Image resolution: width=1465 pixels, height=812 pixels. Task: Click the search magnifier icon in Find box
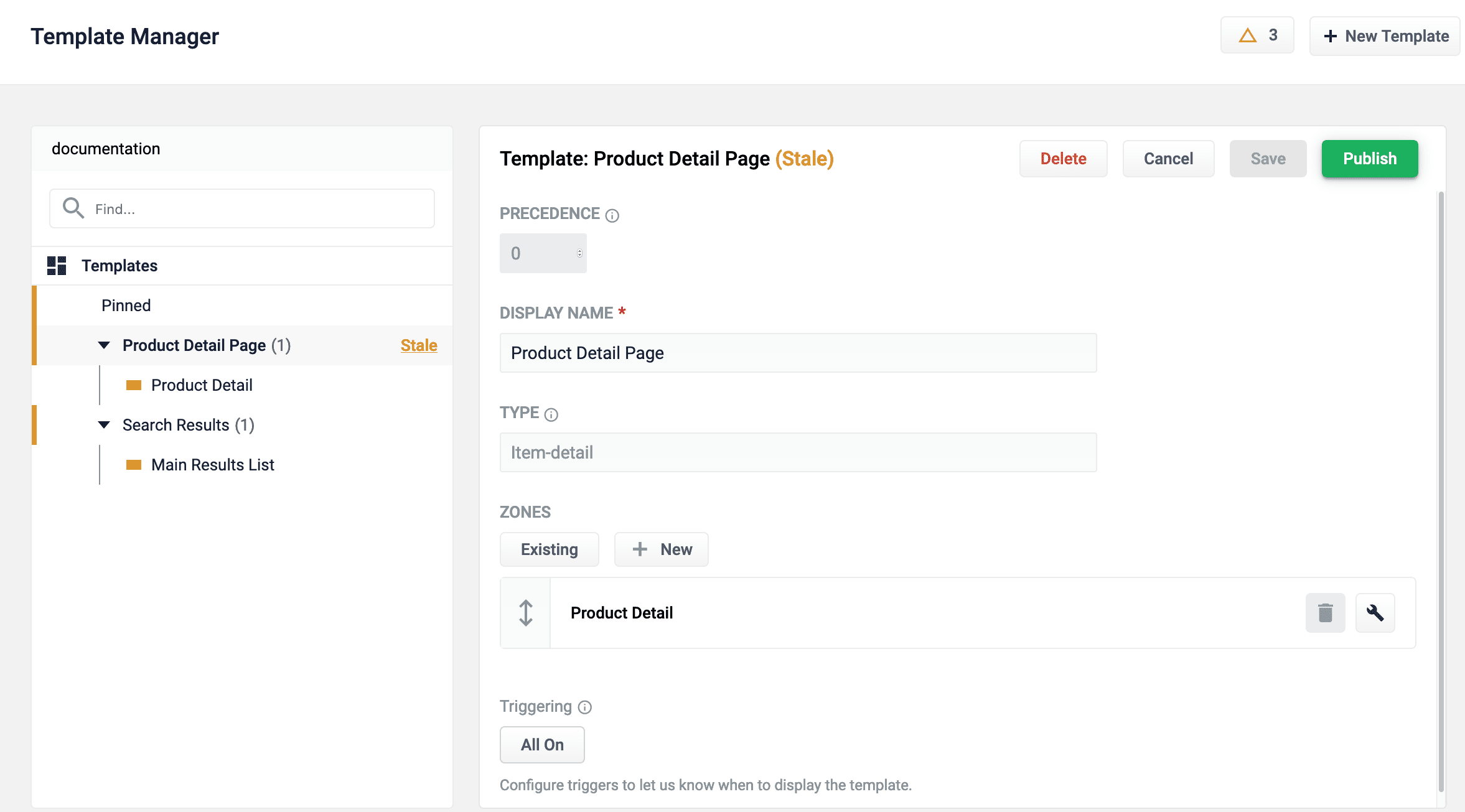pyautogui.click(x=73, y=208)
